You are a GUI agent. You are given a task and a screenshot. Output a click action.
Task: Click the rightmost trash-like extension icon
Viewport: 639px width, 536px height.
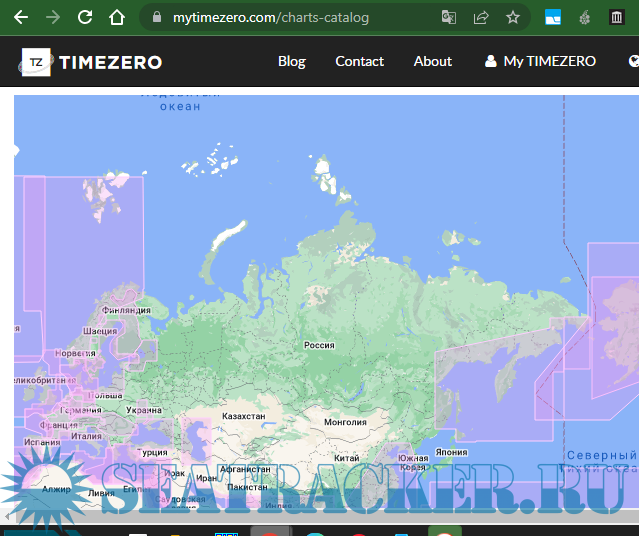coord(617,17)
